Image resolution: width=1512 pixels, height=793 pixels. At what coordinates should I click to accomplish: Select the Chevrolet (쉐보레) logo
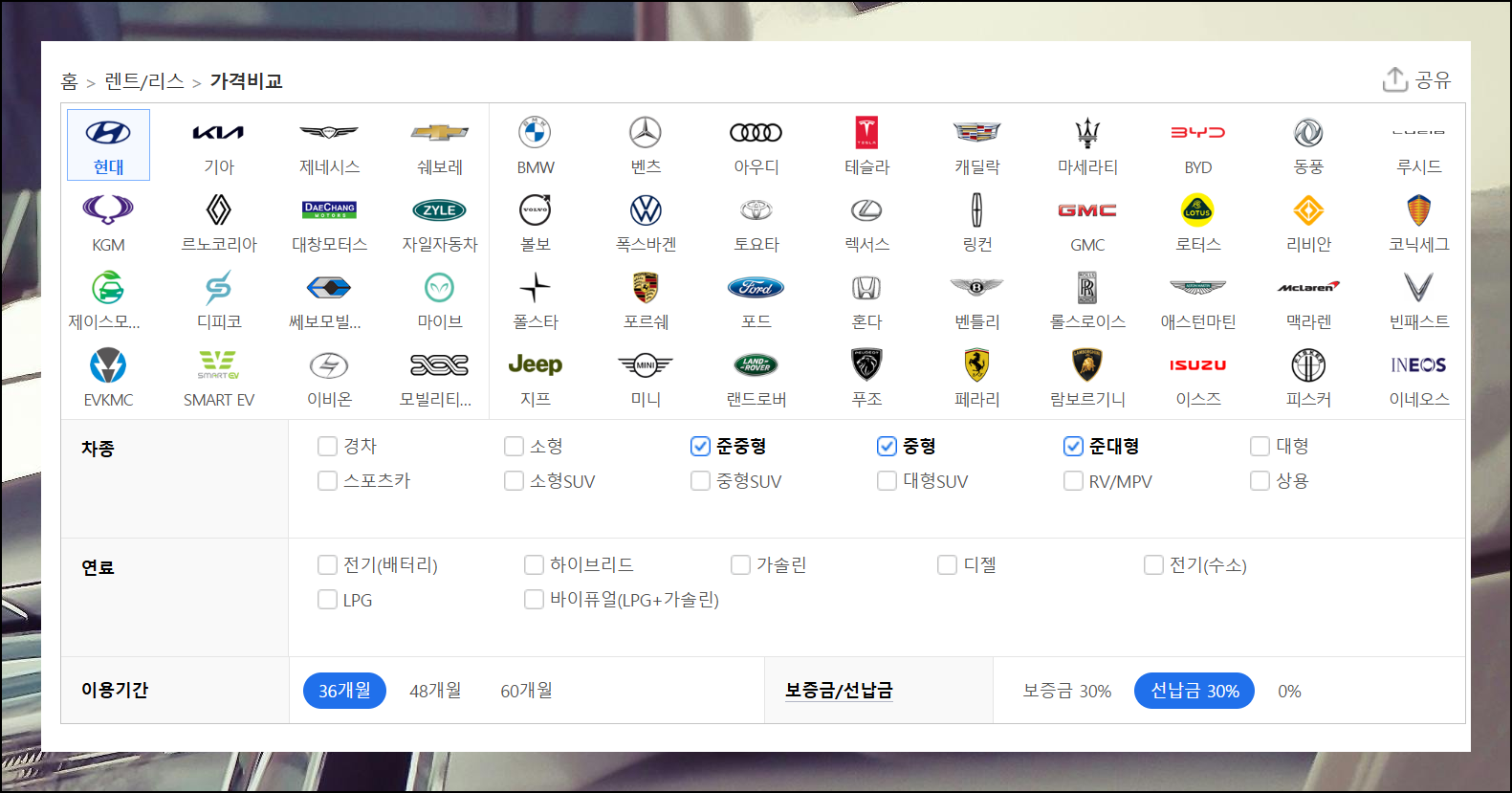pos(440,132)
